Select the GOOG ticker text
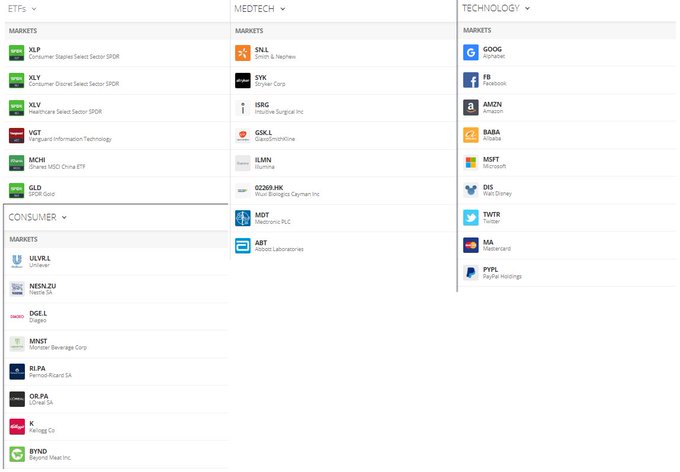Screen dimensions: 680x472 pyautogui.click(x=492, y=49)
